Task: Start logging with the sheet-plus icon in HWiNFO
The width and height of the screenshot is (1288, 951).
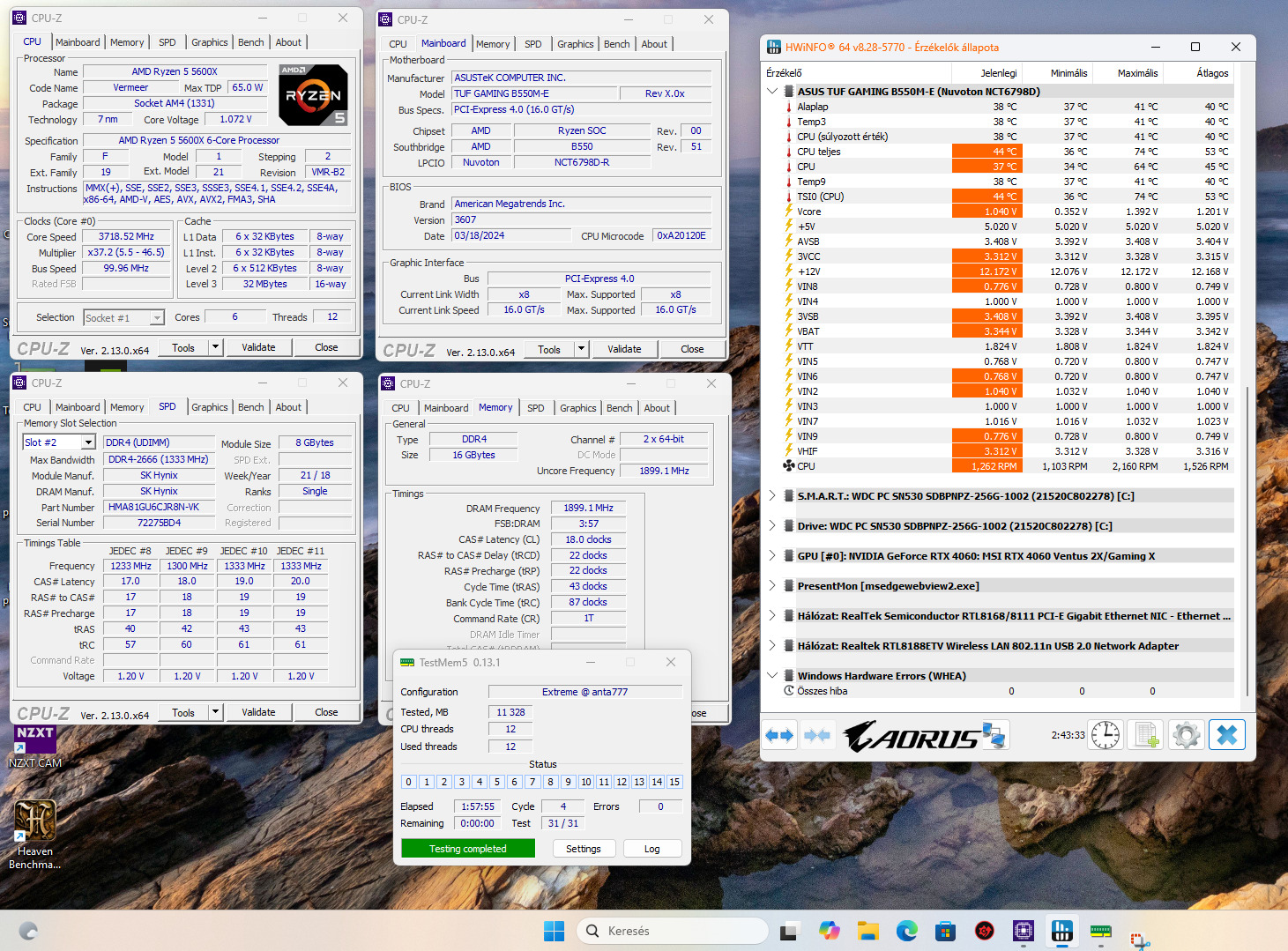Action: tap(1146, 735)
